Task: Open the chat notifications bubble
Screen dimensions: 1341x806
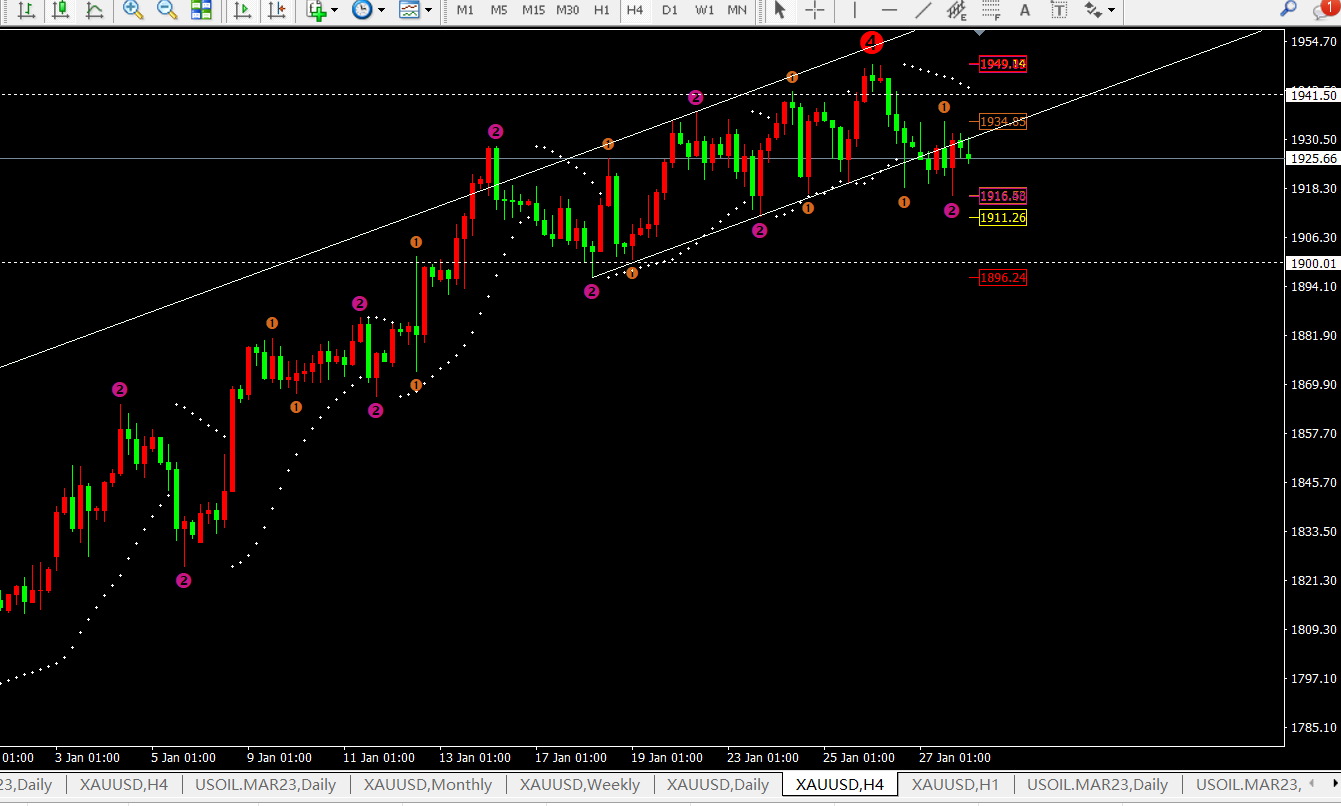Action: (1324, 10)
